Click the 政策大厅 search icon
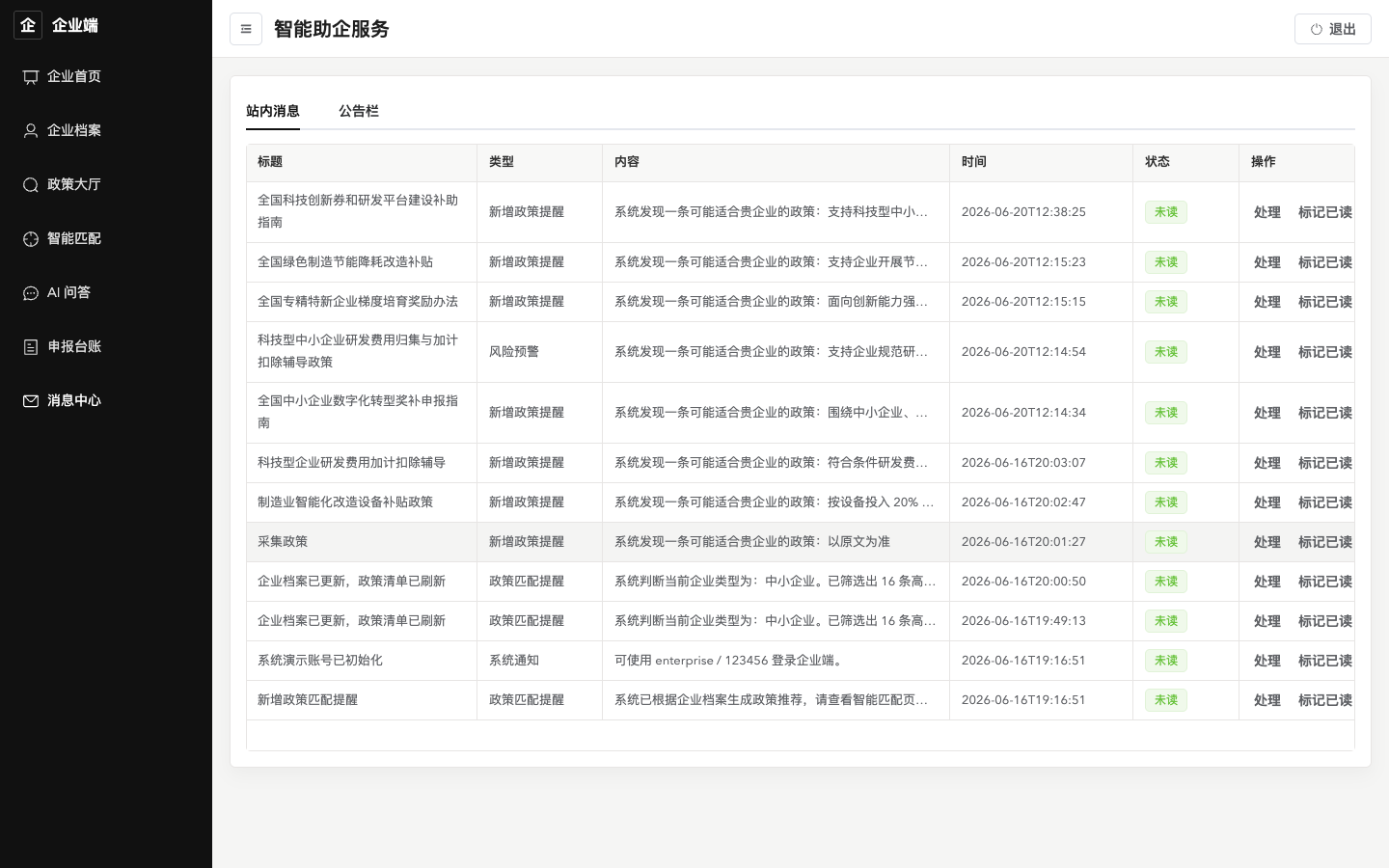The image size is (1389, 868). click(31, 185)
